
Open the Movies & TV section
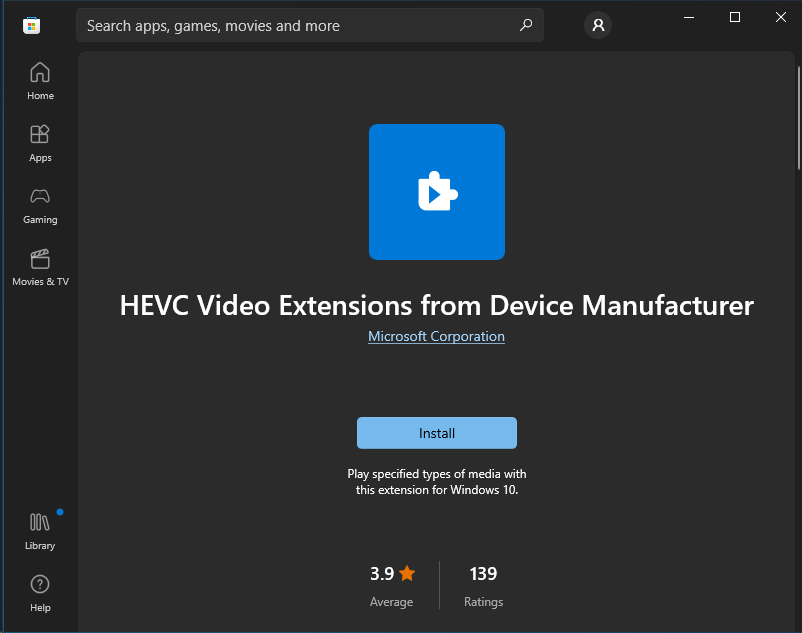coord(40,267)
